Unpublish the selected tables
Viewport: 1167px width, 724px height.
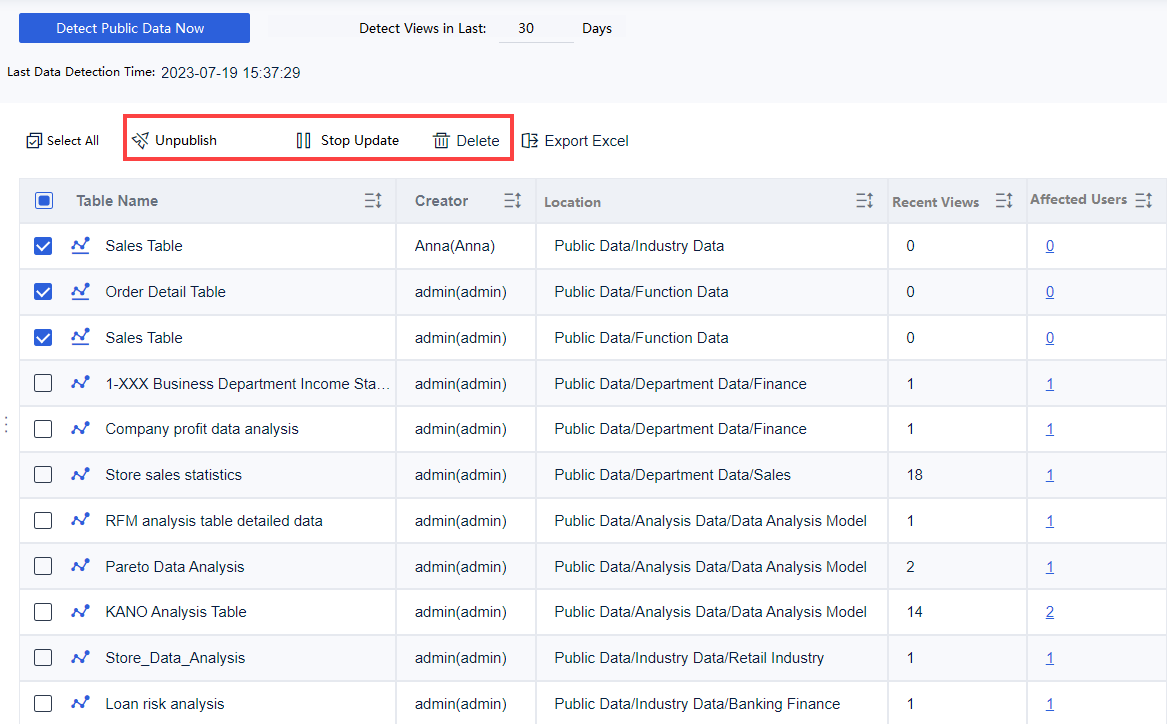[x=175, y=140]
